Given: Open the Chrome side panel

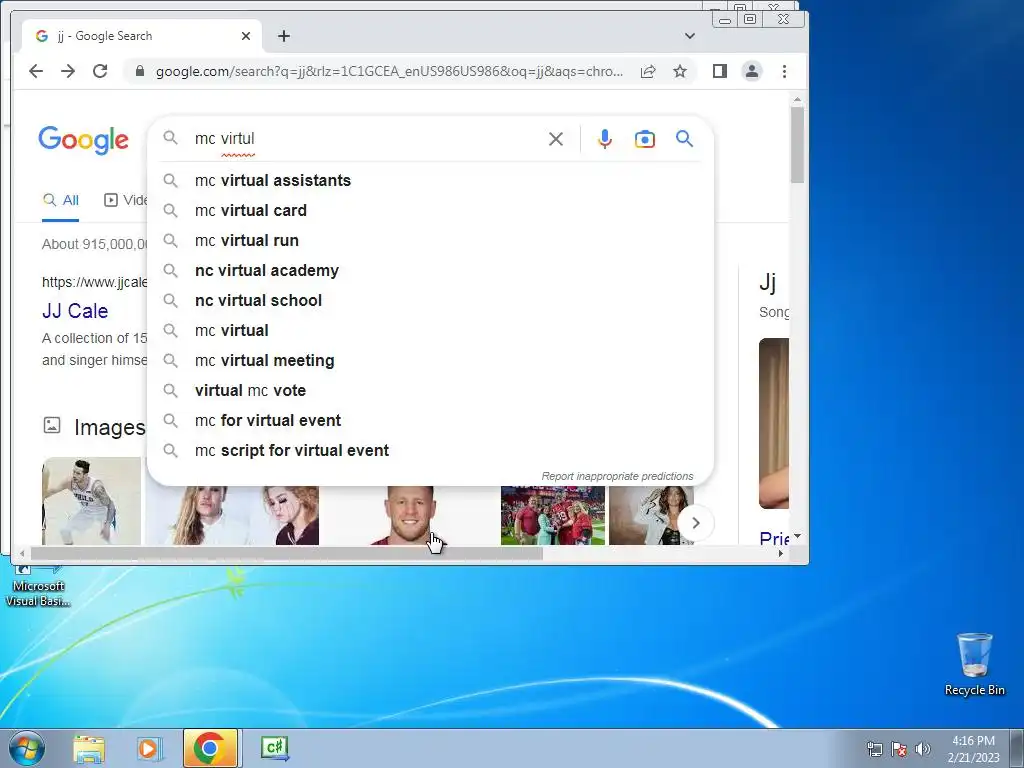Looking at the screenshot, I should (x=720, y=71).
